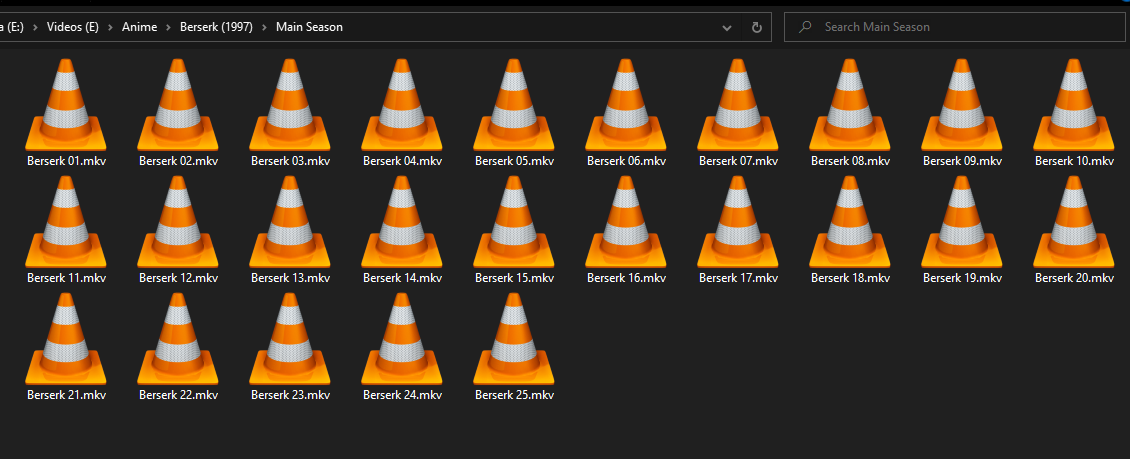Go to Videos (E) in the breadcrumb

(x=73, y=27)
